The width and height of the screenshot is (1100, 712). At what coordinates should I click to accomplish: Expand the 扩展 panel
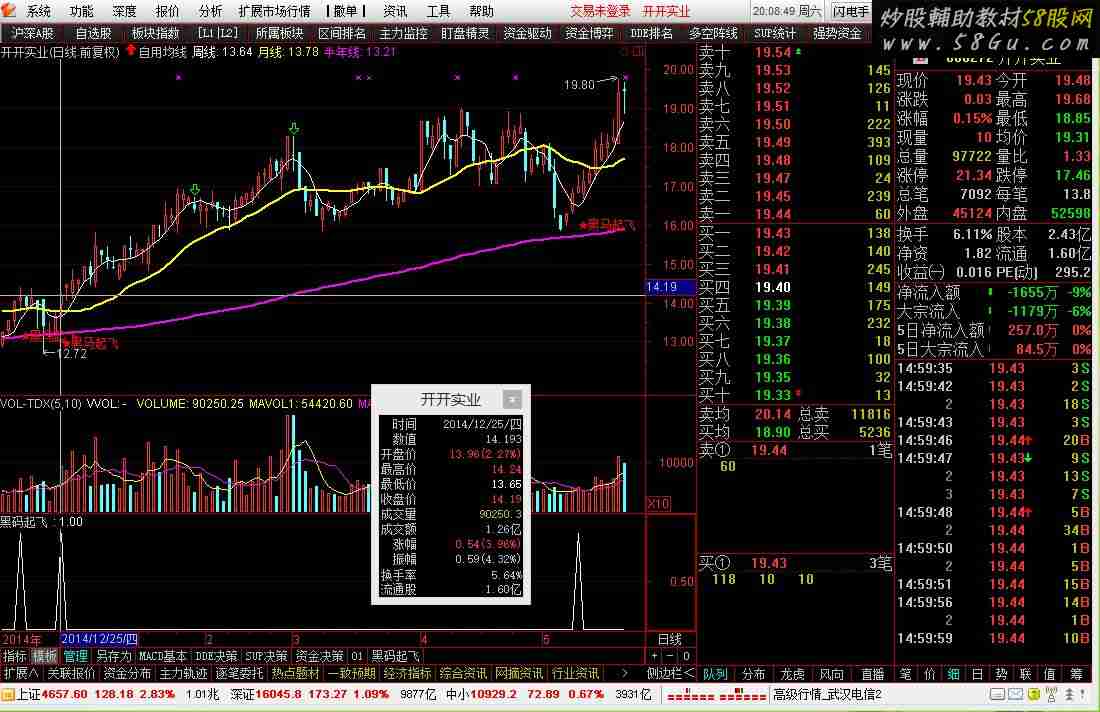21,674
